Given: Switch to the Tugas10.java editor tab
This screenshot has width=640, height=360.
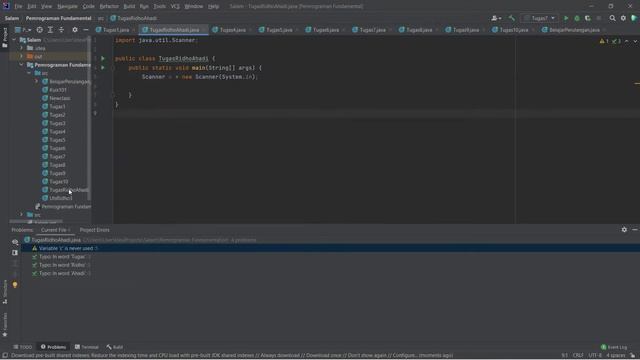Looking at the screenshot, I should coord(513,30).
